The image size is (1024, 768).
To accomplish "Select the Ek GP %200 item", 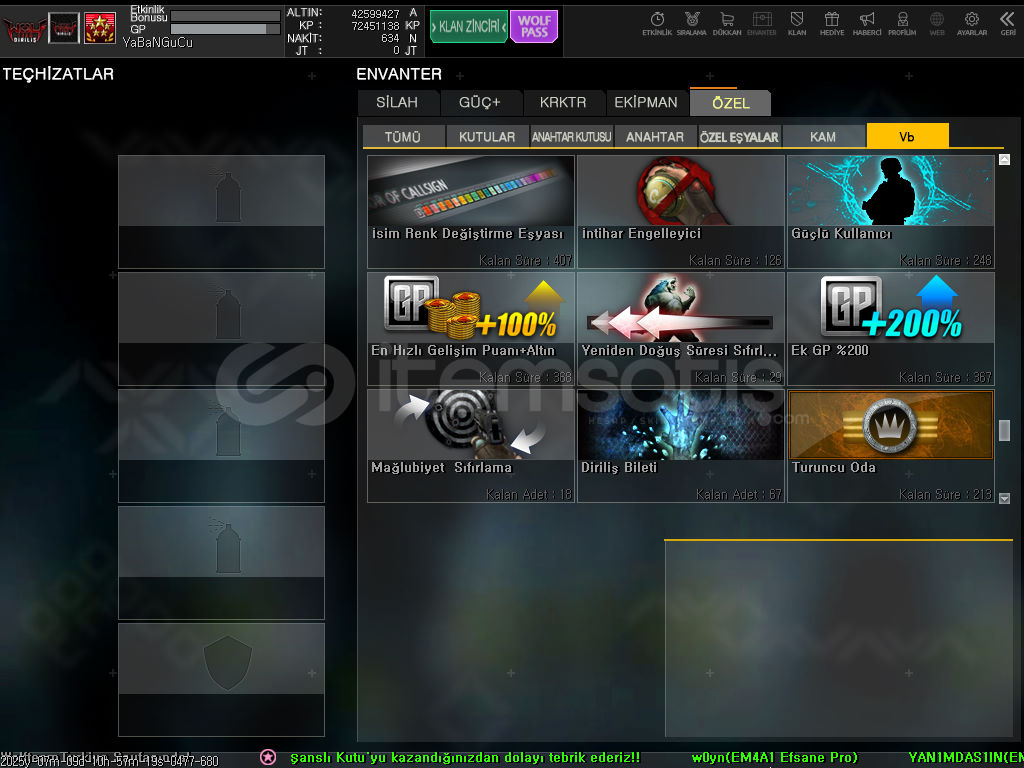I will coord(891,328).
